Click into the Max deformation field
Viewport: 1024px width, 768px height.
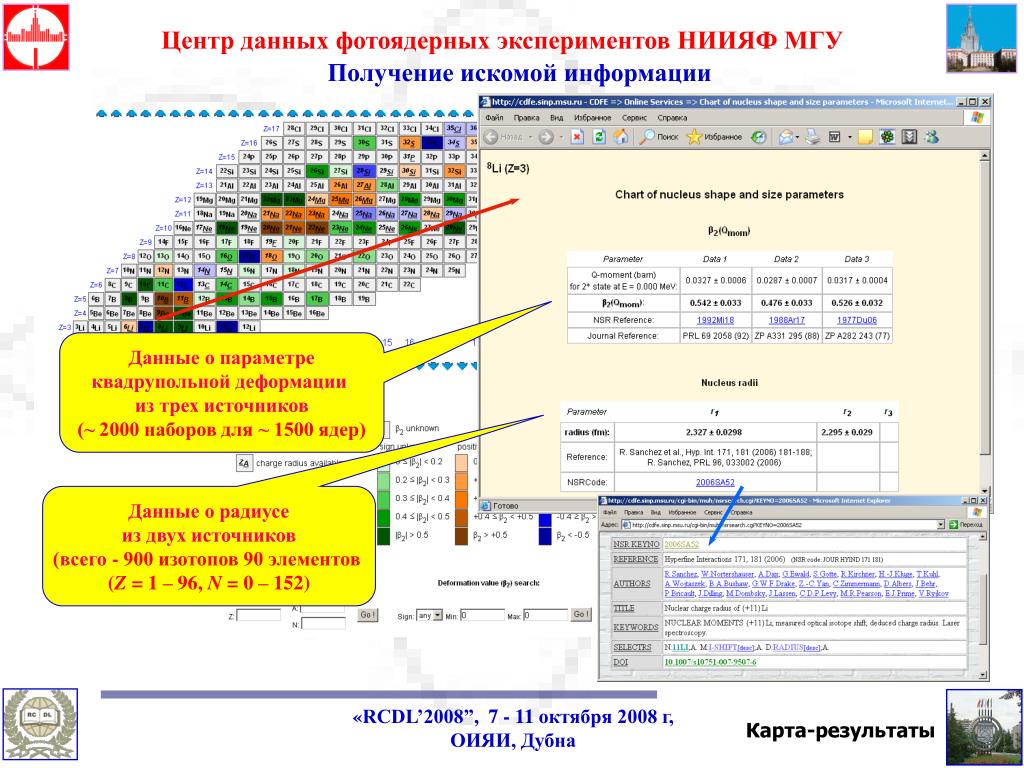pos(546,615)
